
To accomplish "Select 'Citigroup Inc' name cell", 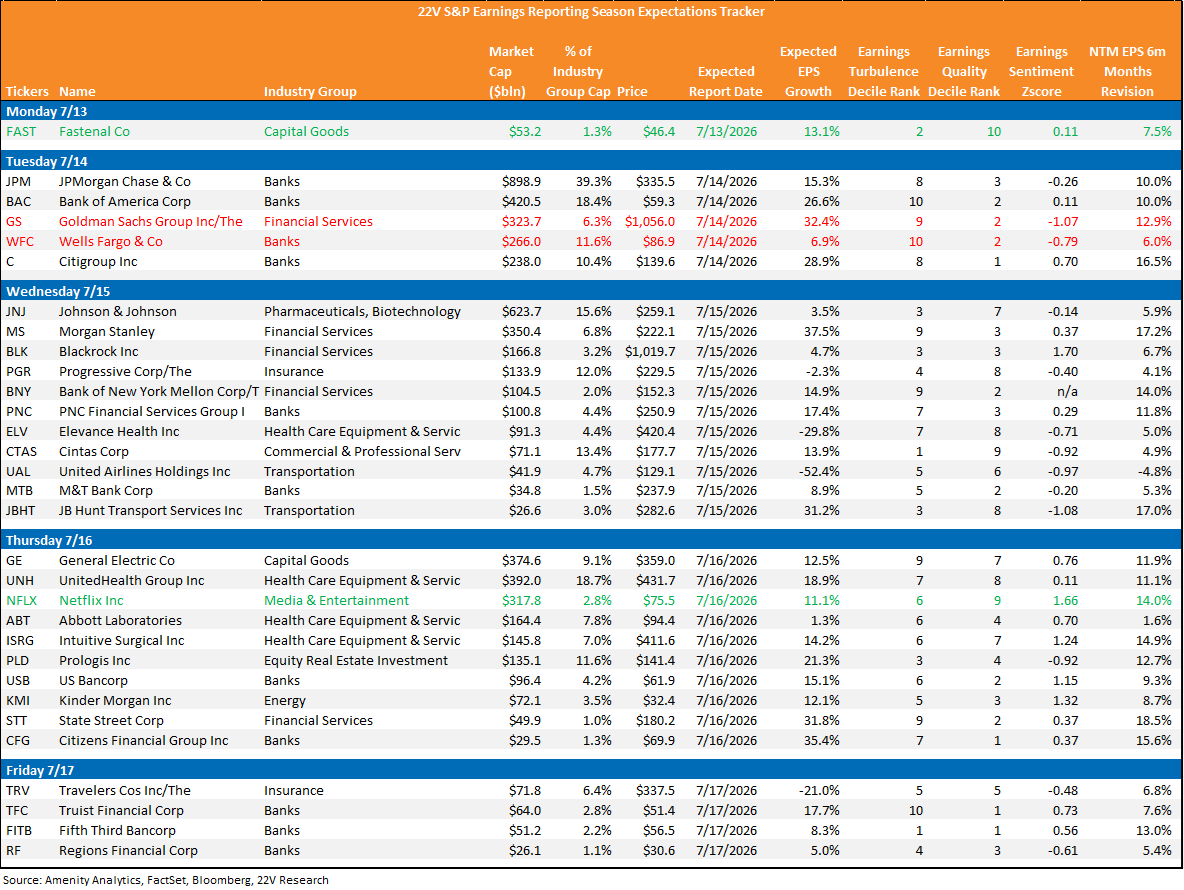I will (98, 262).
